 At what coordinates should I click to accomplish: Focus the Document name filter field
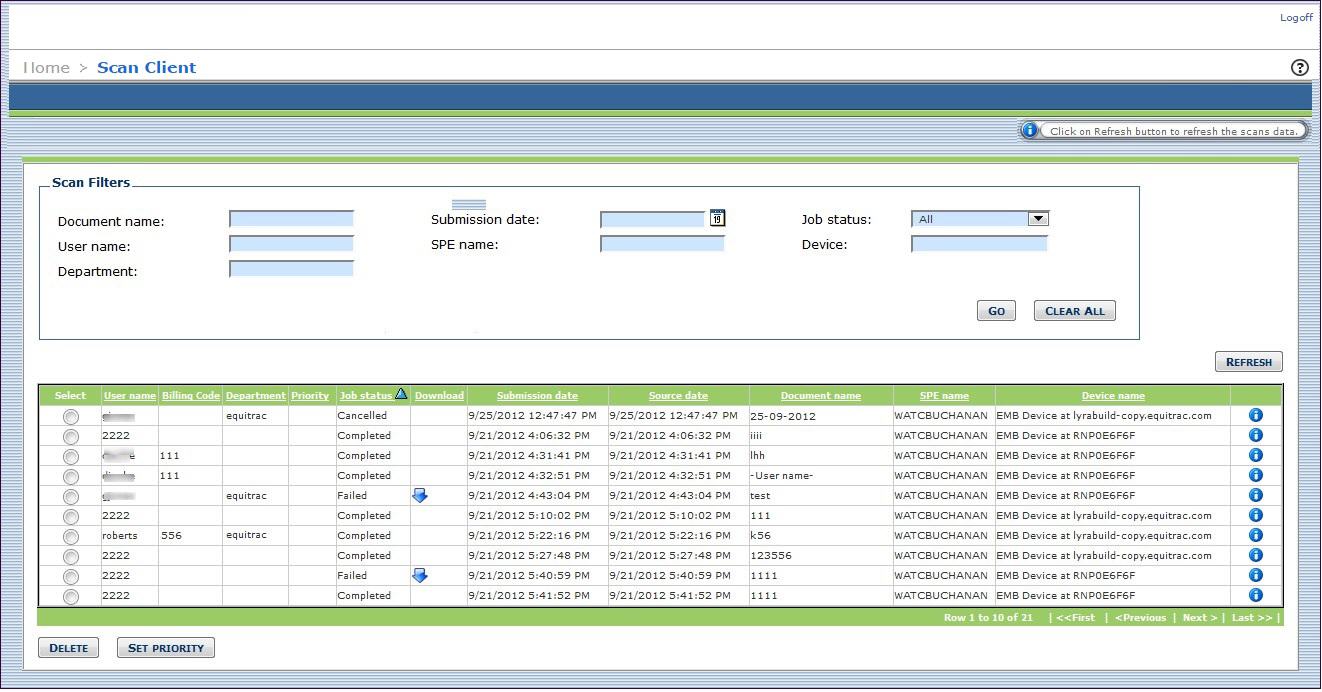[291, 219]
